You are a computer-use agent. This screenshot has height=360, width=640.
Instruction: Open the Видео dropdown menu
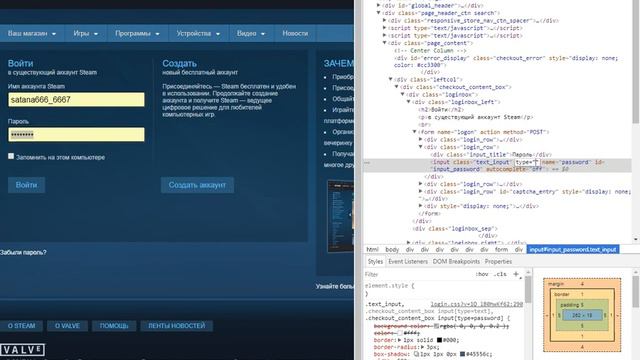pos(251,33)
